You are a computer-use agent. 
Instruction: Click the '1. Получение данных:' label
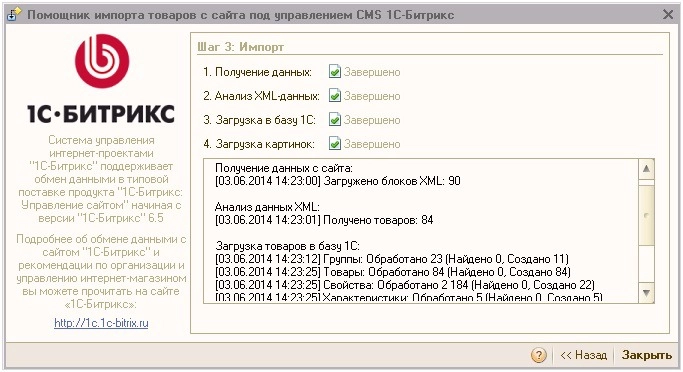[257, 72]
